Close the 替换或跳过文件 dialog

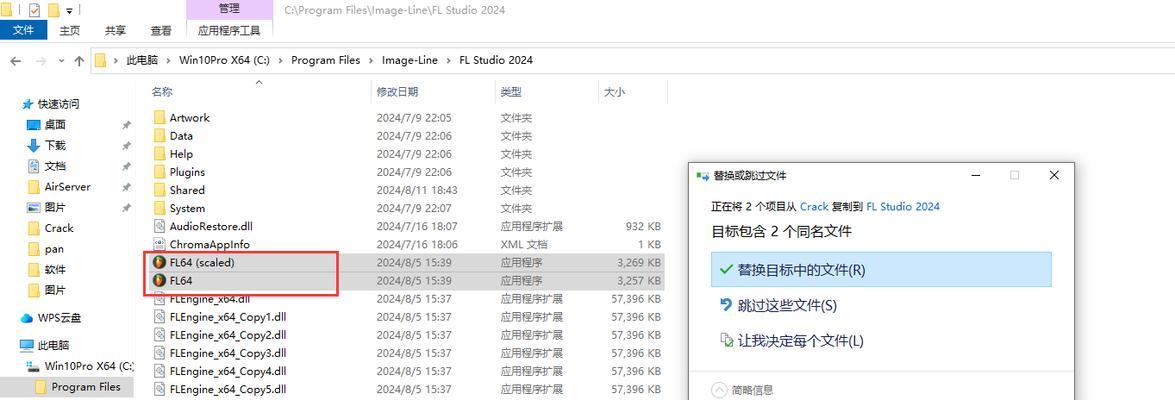1054,175
